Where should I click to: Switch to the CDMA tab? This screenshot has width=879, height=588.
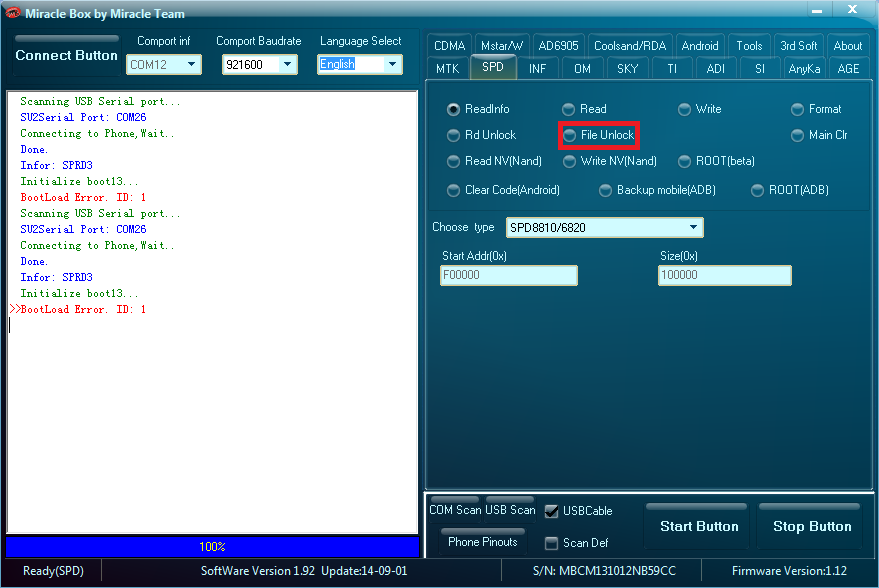click(x=450, y=45)
